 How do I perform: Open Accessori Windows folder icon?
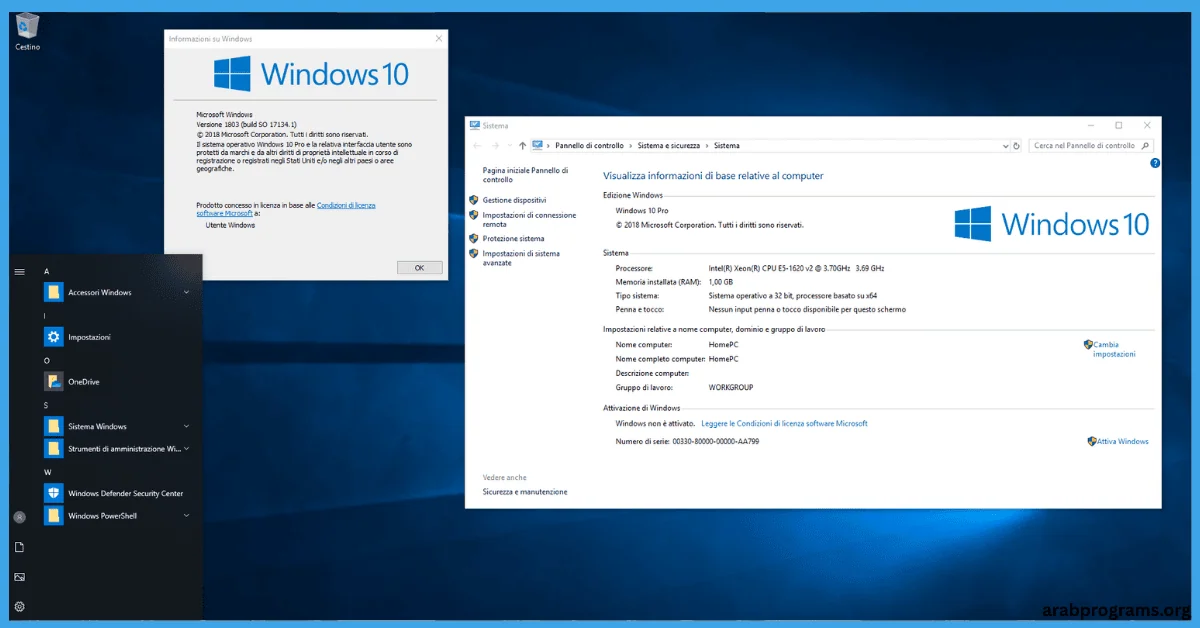[x=53, y=292]
